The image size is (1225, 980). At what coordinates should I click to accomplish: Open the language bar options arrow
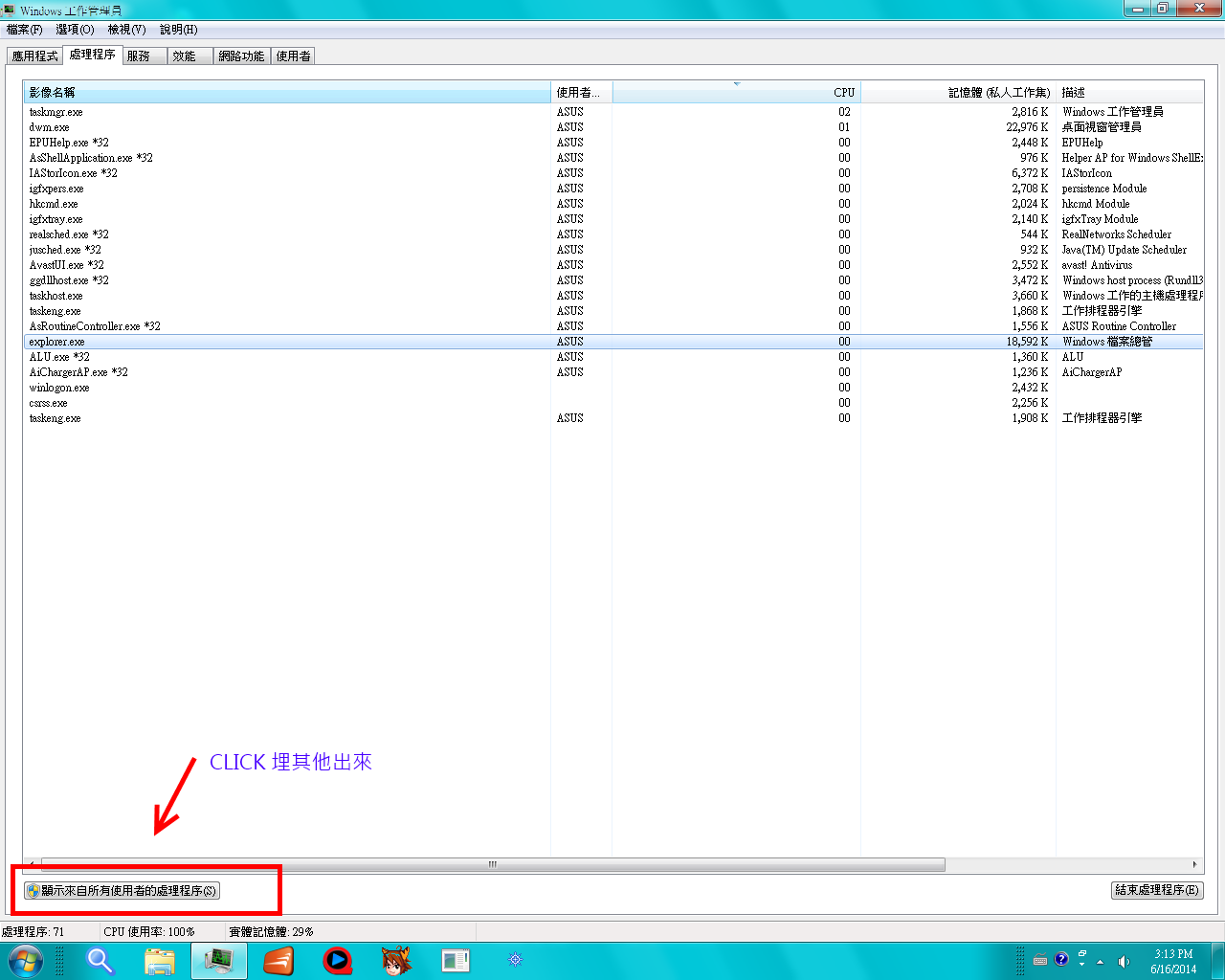[1082, 966]
